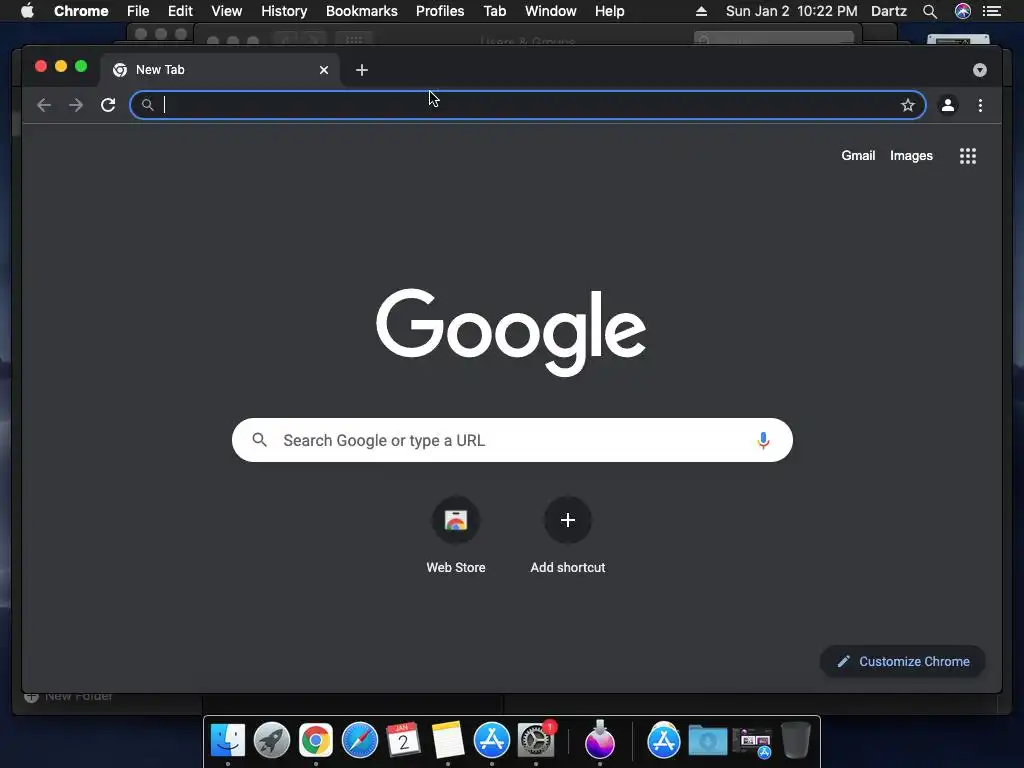Click the Google logo
The height and width of the screenshot is (768, 1024).
pyautogui.click(x=511, y=332)
